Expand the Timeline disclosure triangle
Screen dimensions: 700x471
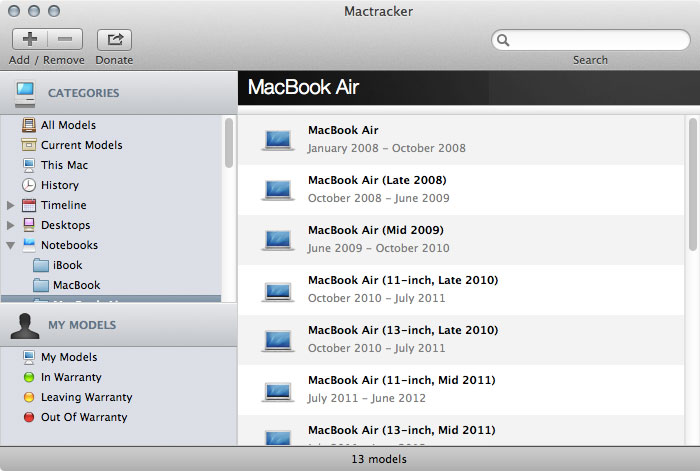[11, 205]
